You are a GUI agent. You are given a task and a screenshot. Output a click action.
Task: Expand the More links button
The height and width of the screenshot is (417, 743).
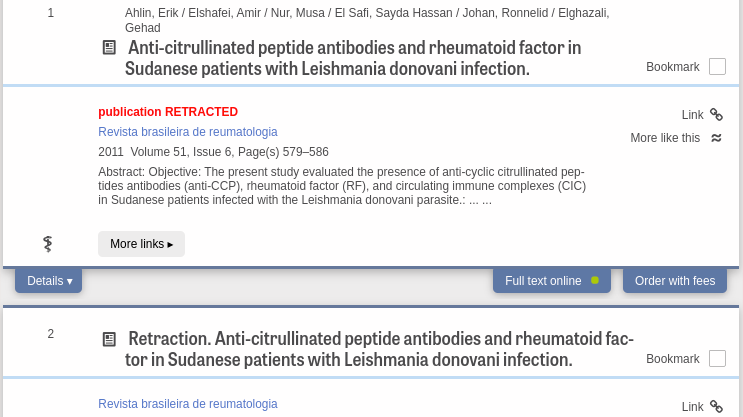(141, 244)
